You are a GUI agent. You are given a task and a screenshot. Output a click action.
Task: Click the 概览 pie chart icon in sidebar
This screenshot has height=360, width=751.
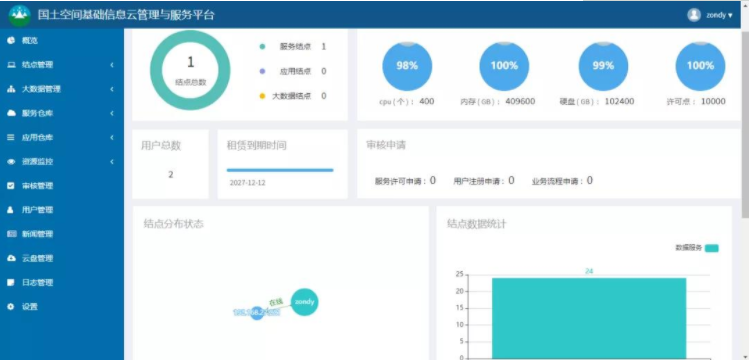pyautogui.click(x=11, y=41)
